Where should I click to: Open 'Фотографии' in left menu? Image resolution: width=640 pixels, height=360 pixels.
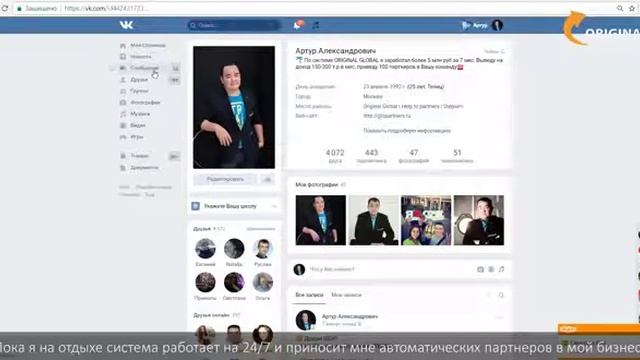[145, 102]
